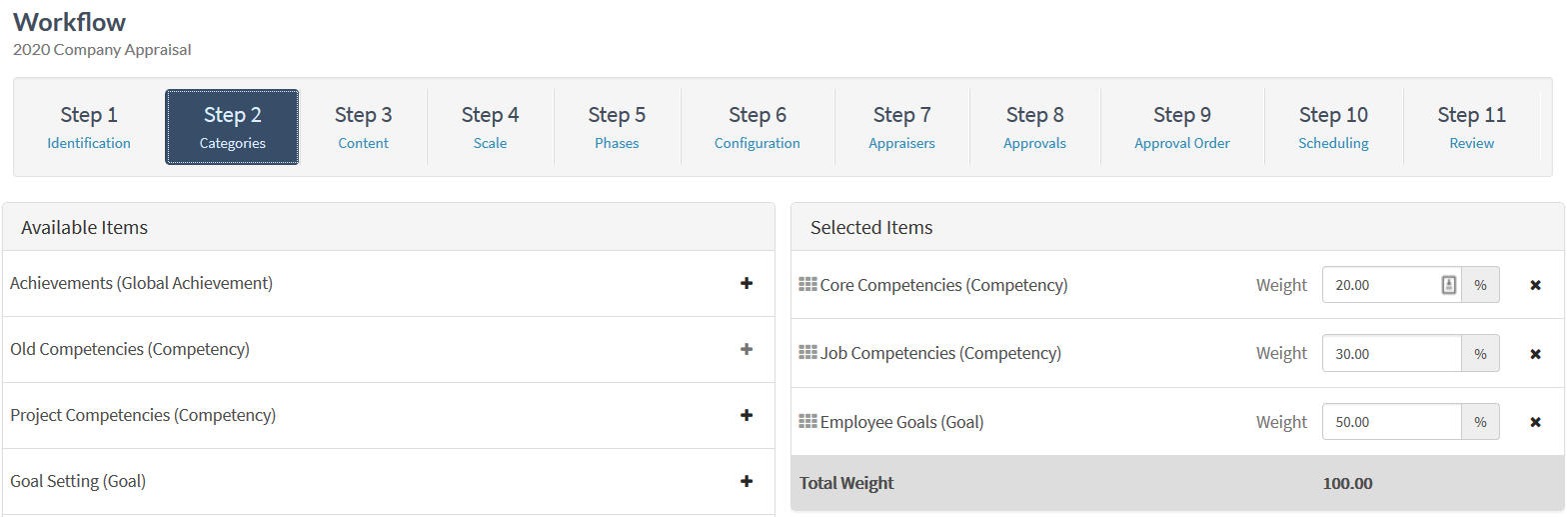The image size is (1568, 517).
Task: Add Project Competencies using its plus icon
Action: [747, 415]
